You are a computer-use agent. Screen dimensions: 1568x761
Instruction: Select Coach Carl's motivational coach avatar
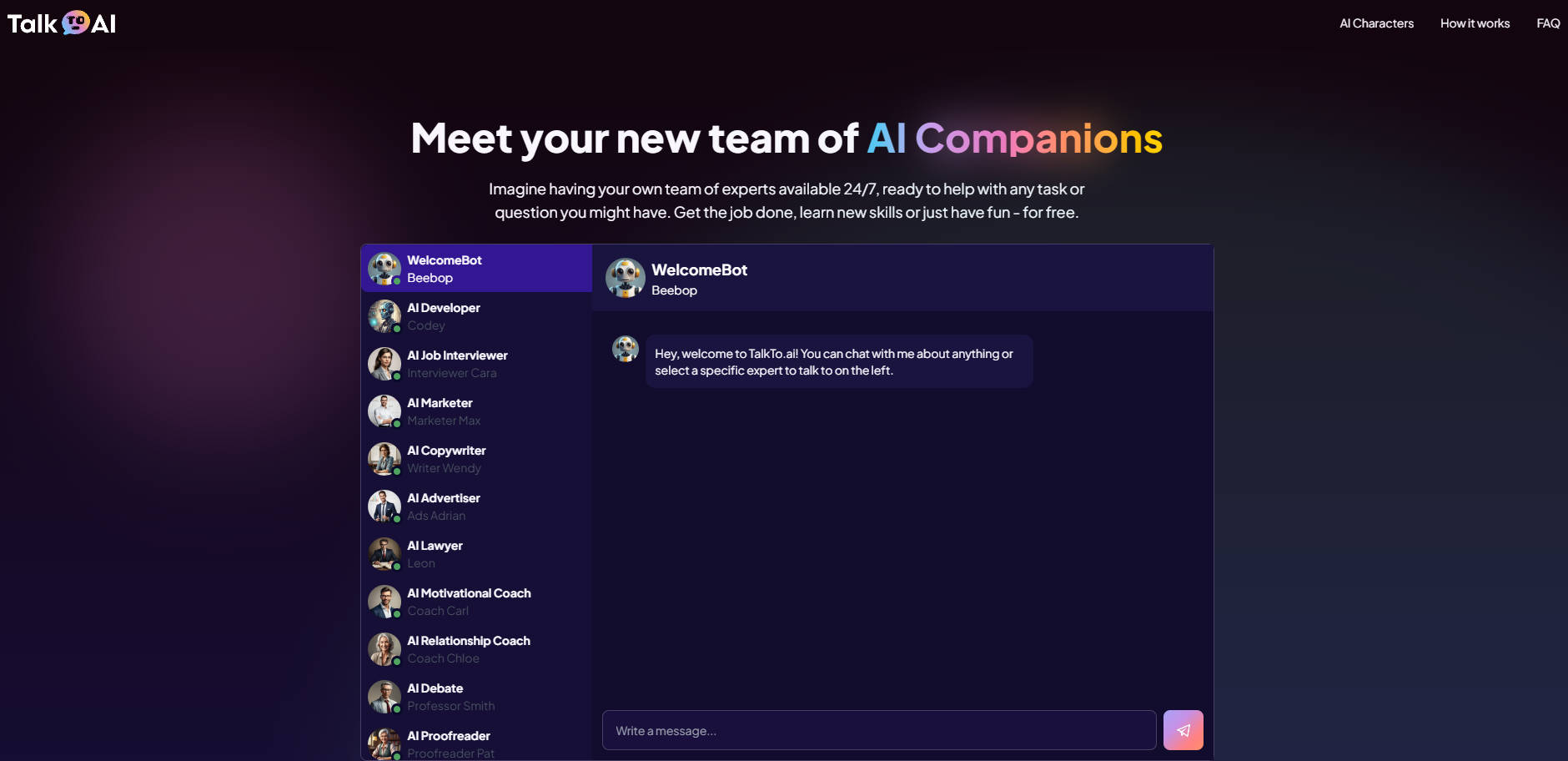point(384,601)
